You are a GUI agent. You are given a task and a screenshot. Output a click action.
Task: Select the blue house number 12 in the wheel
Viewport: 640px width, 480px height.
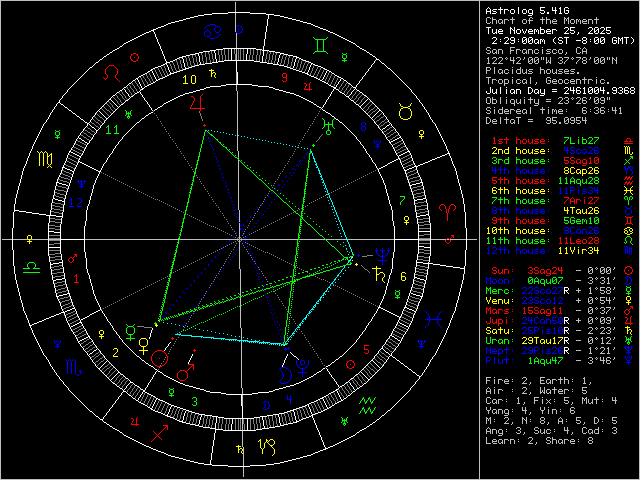tap(76, 202)
